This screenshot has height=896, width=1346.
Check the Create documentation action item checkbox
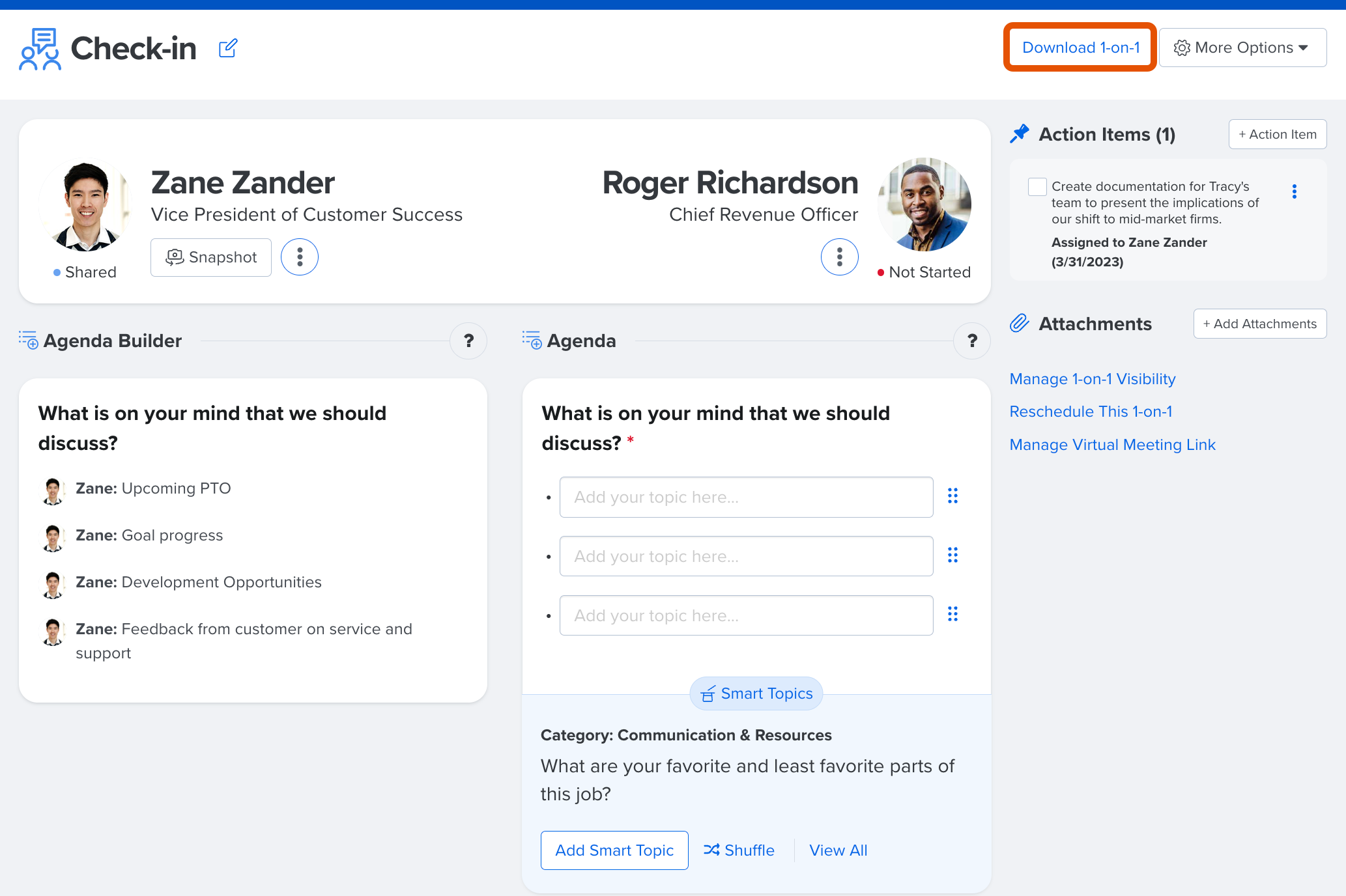click(x=1037, y=187)
